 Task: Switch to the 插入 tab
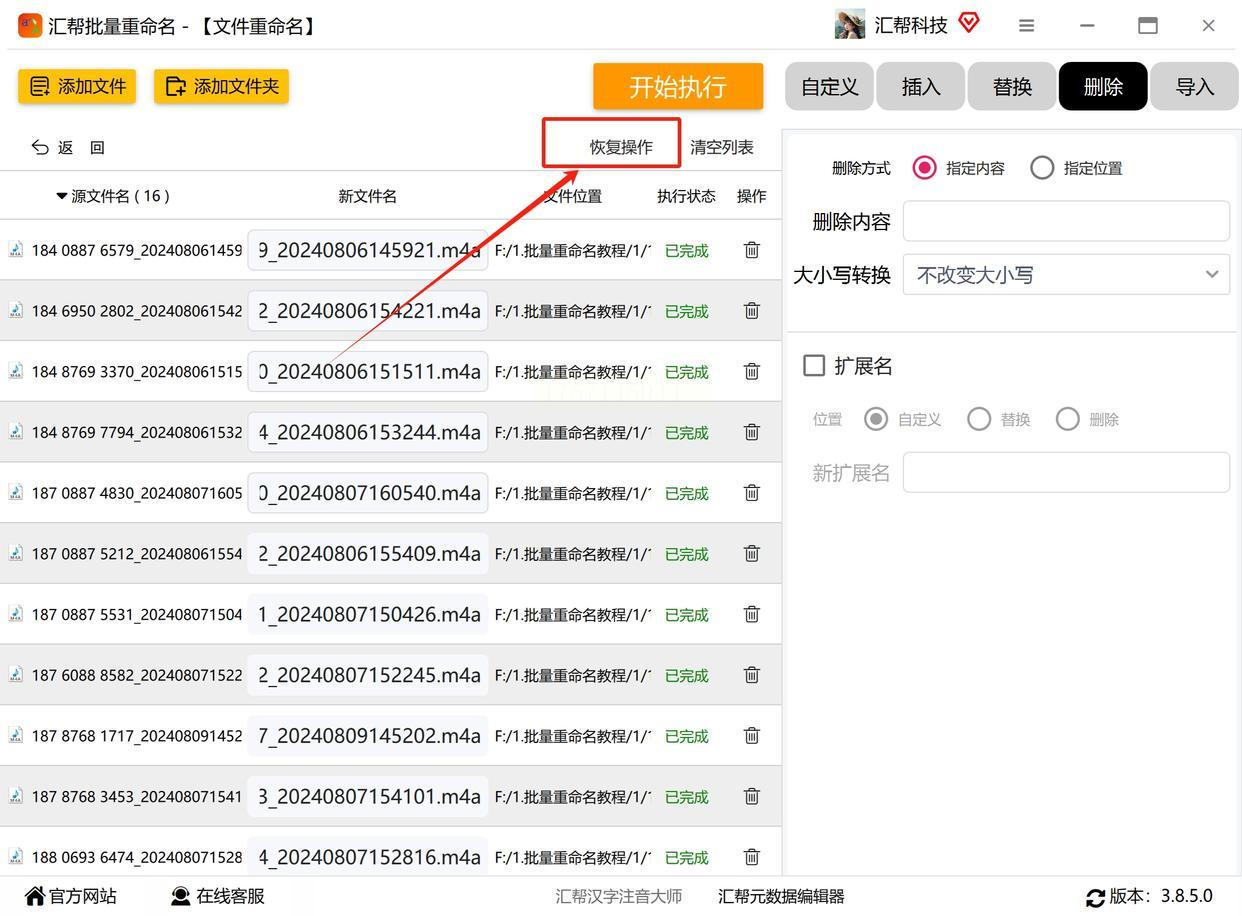921,86
